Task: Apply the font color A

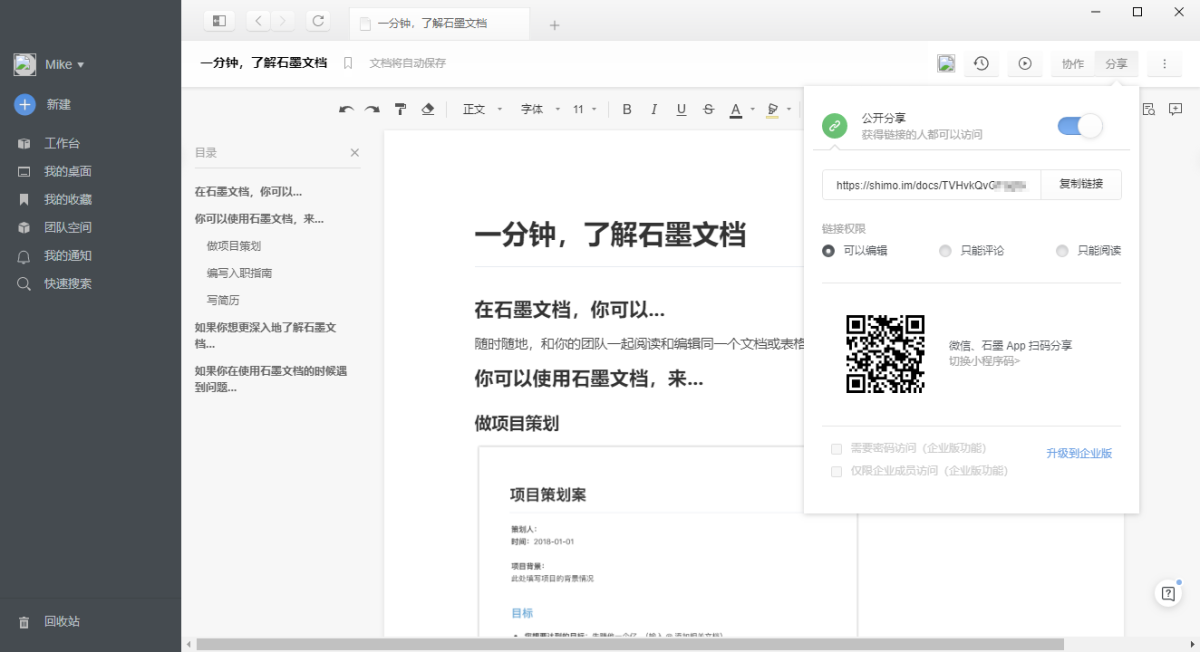Action: pos(735,109)
